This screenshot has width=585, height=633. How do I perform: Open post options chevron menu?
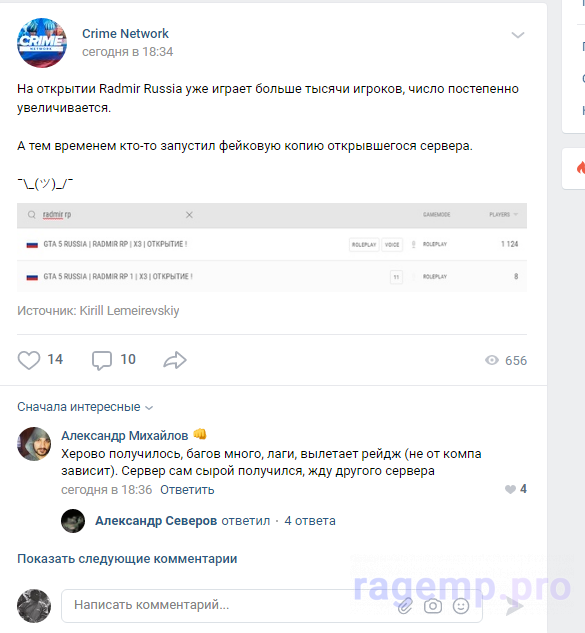518,35
